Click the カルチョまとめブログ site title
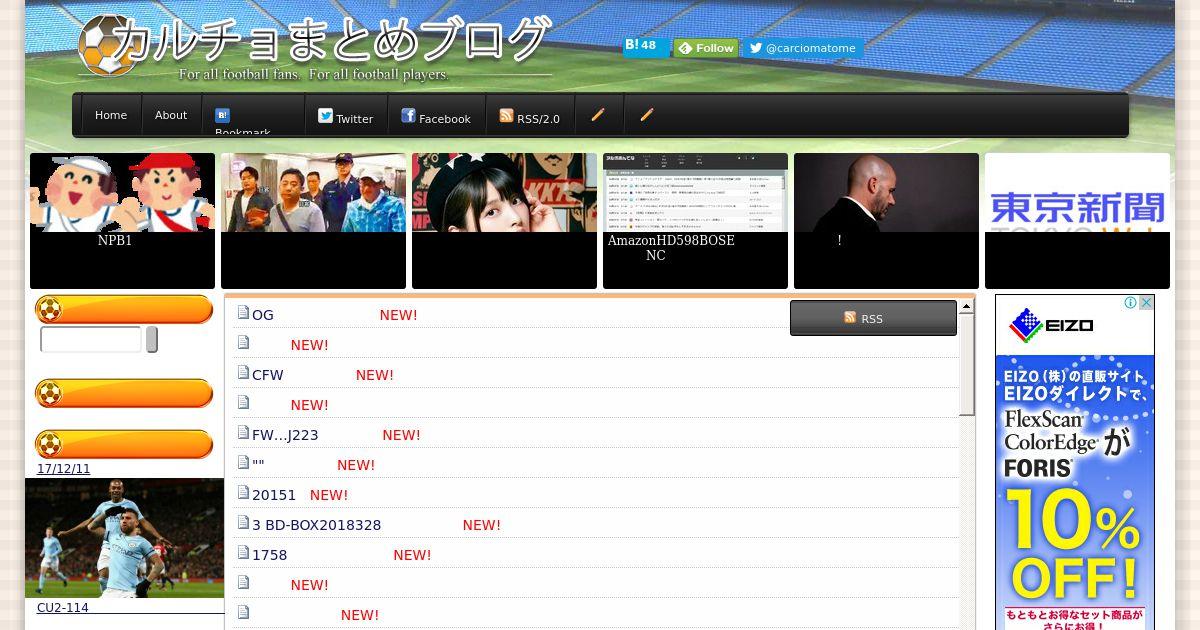 click(x=331, y=40)
